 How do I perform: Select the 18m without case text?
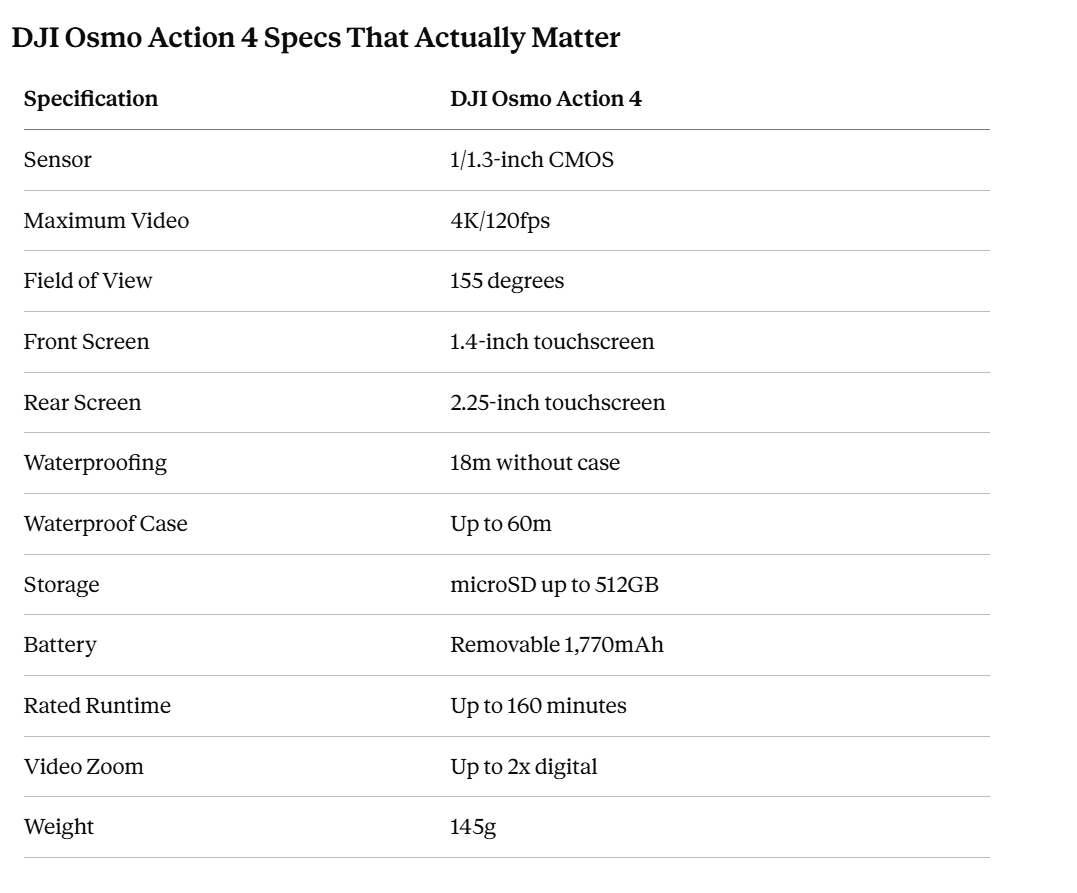535,463
